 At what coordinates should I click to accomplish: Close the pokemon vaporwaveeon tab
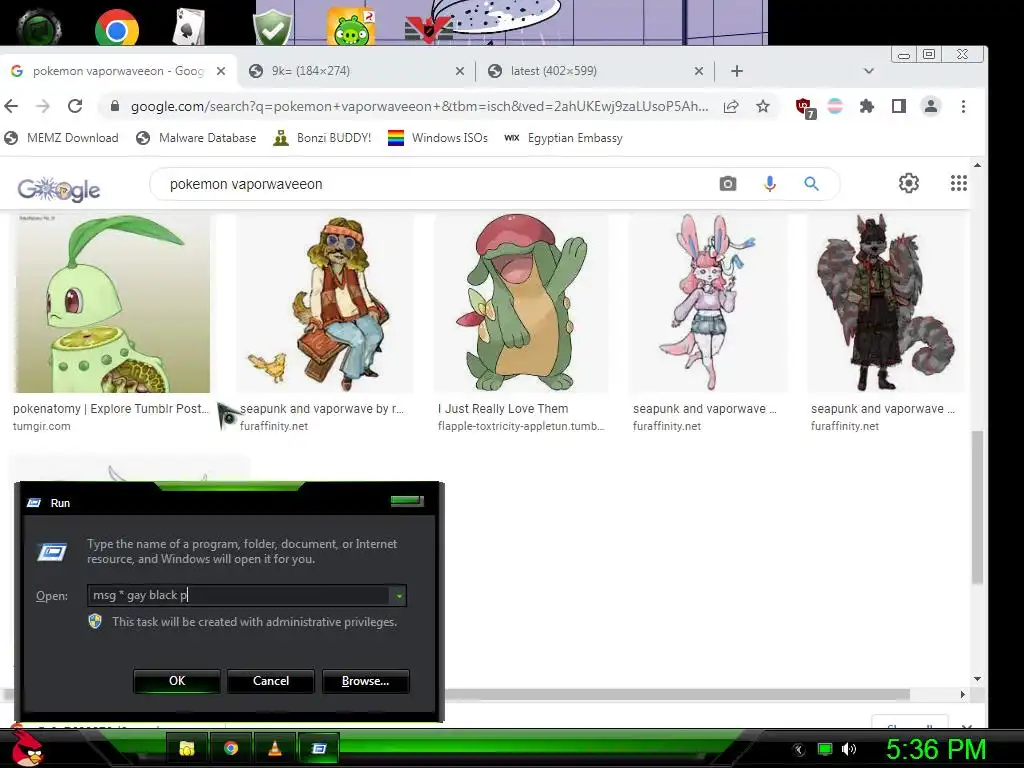(221, 71)
